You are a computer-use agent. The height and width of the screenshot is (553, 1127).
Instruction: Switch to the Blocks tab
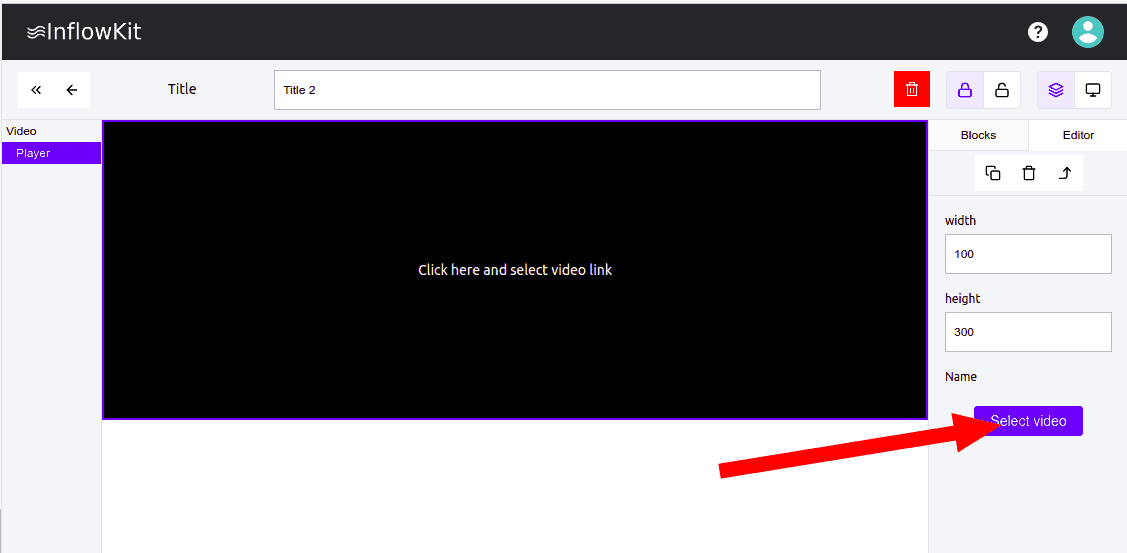978,135
